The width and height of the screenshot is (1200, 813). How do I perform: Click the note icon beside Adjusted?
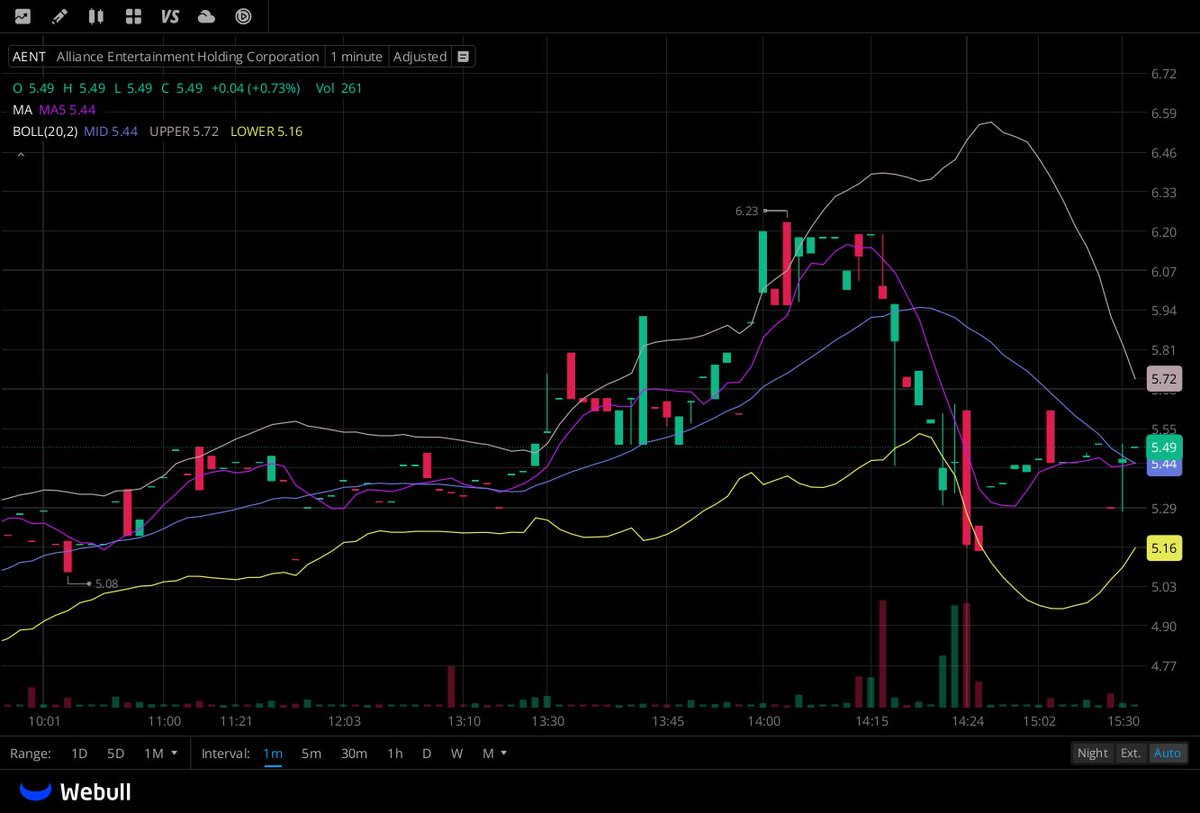pos(463,57)
